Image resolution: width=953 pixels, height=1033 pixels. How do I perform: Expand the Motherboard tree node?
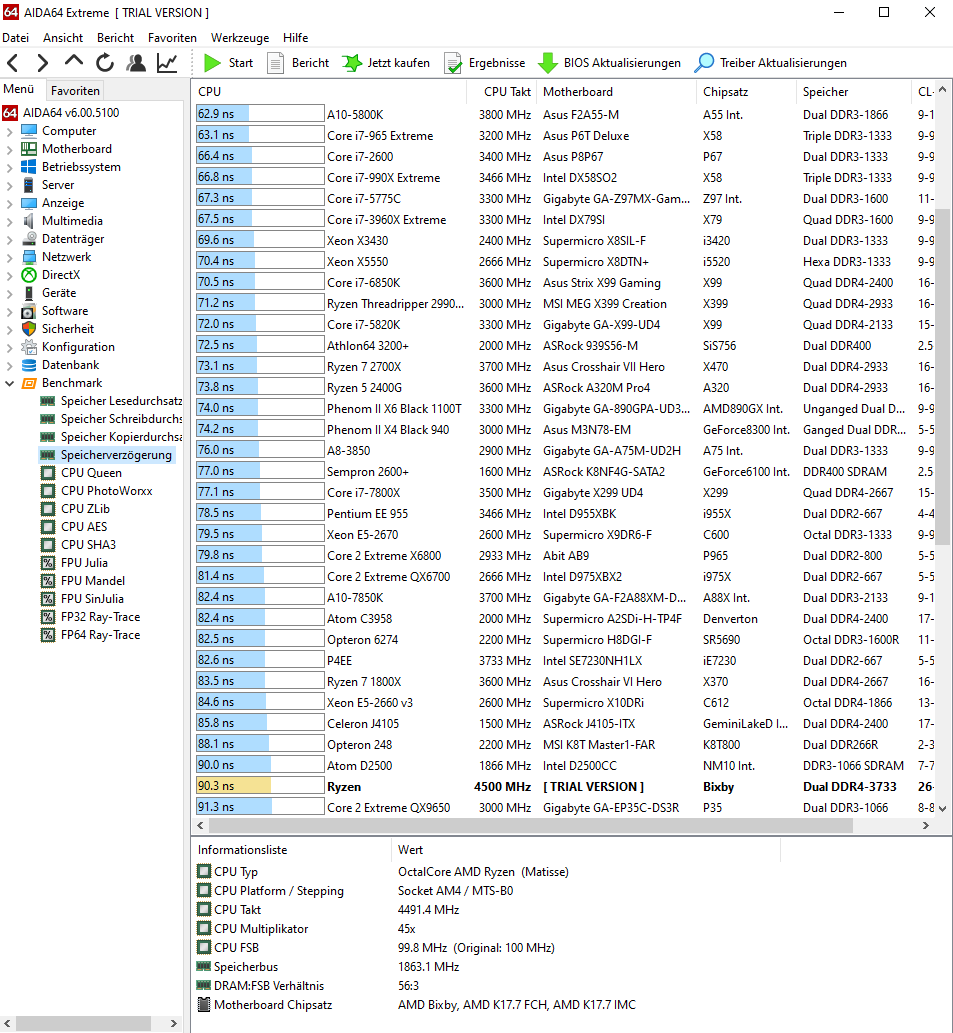pyautogui.click(x=9, y=149)
